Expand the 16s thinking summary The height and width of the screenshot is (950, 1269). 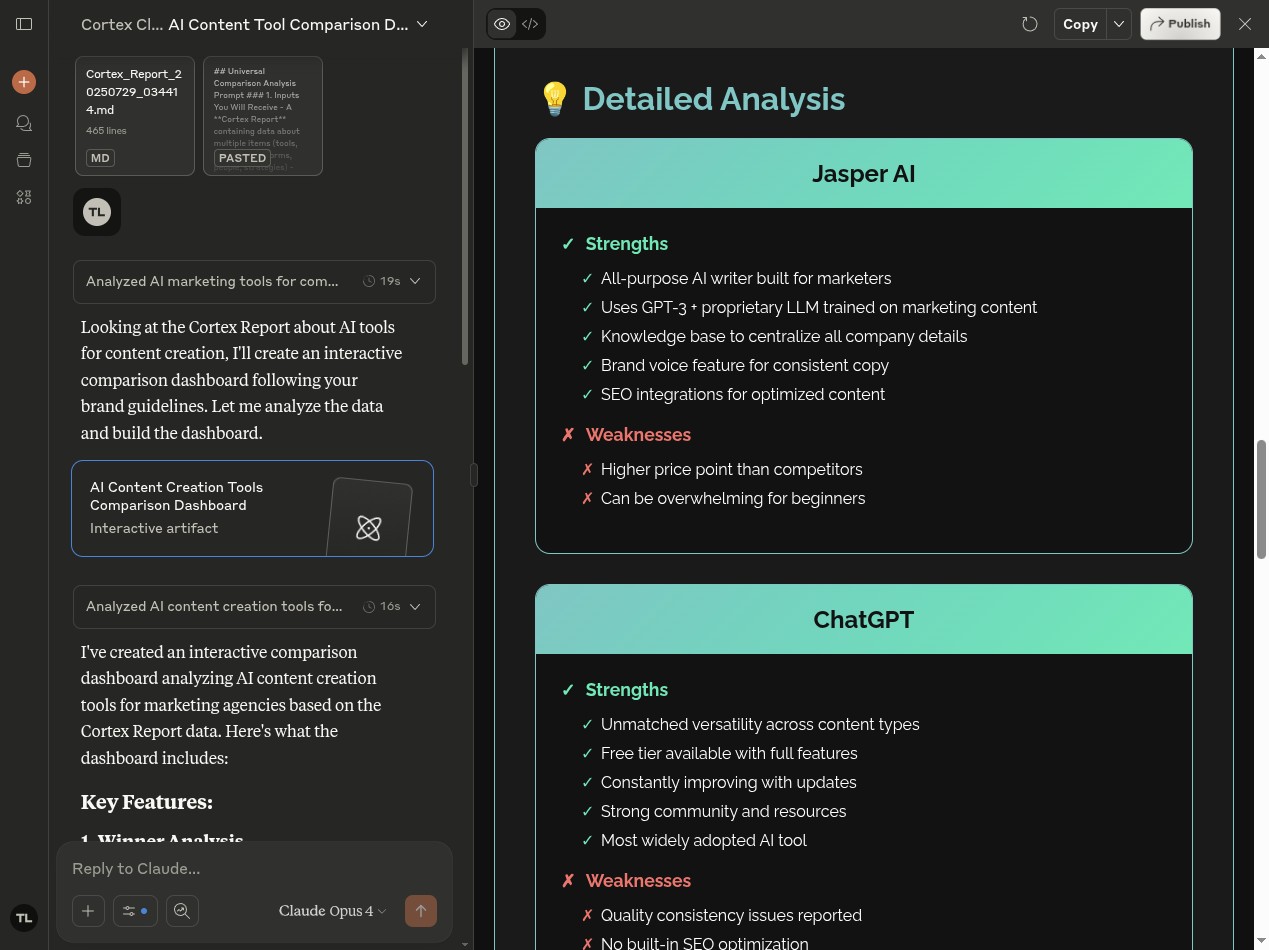(254, 607)
